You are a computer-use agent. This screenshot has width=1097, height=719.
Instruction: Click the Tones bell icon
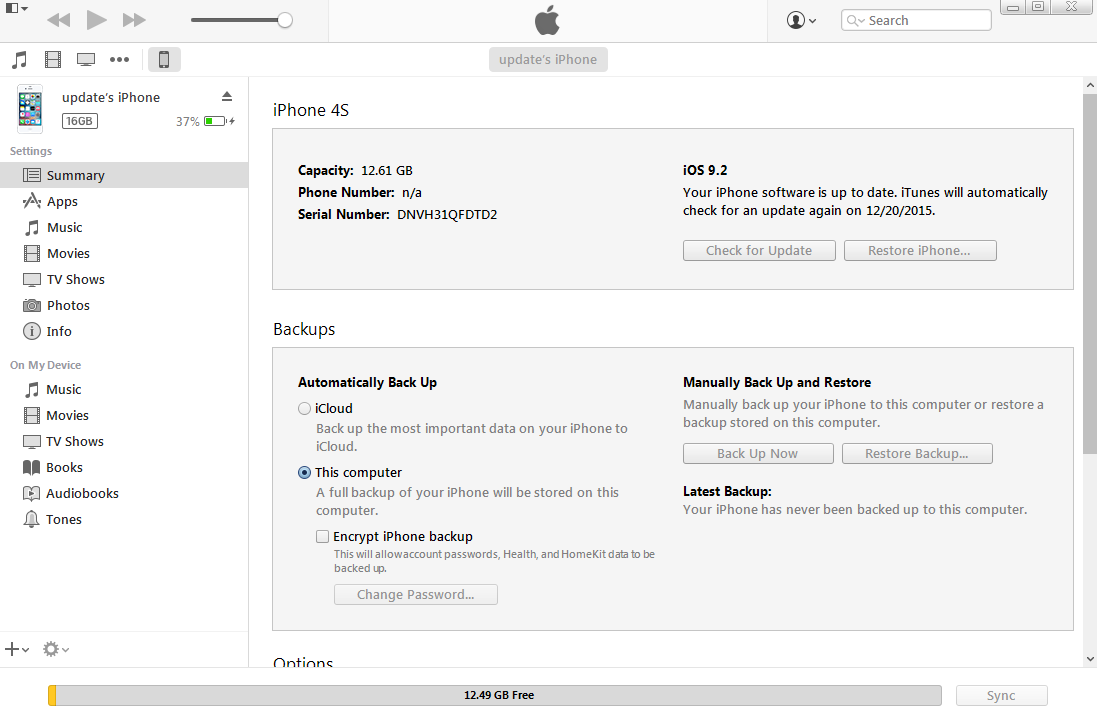[31, 519]
